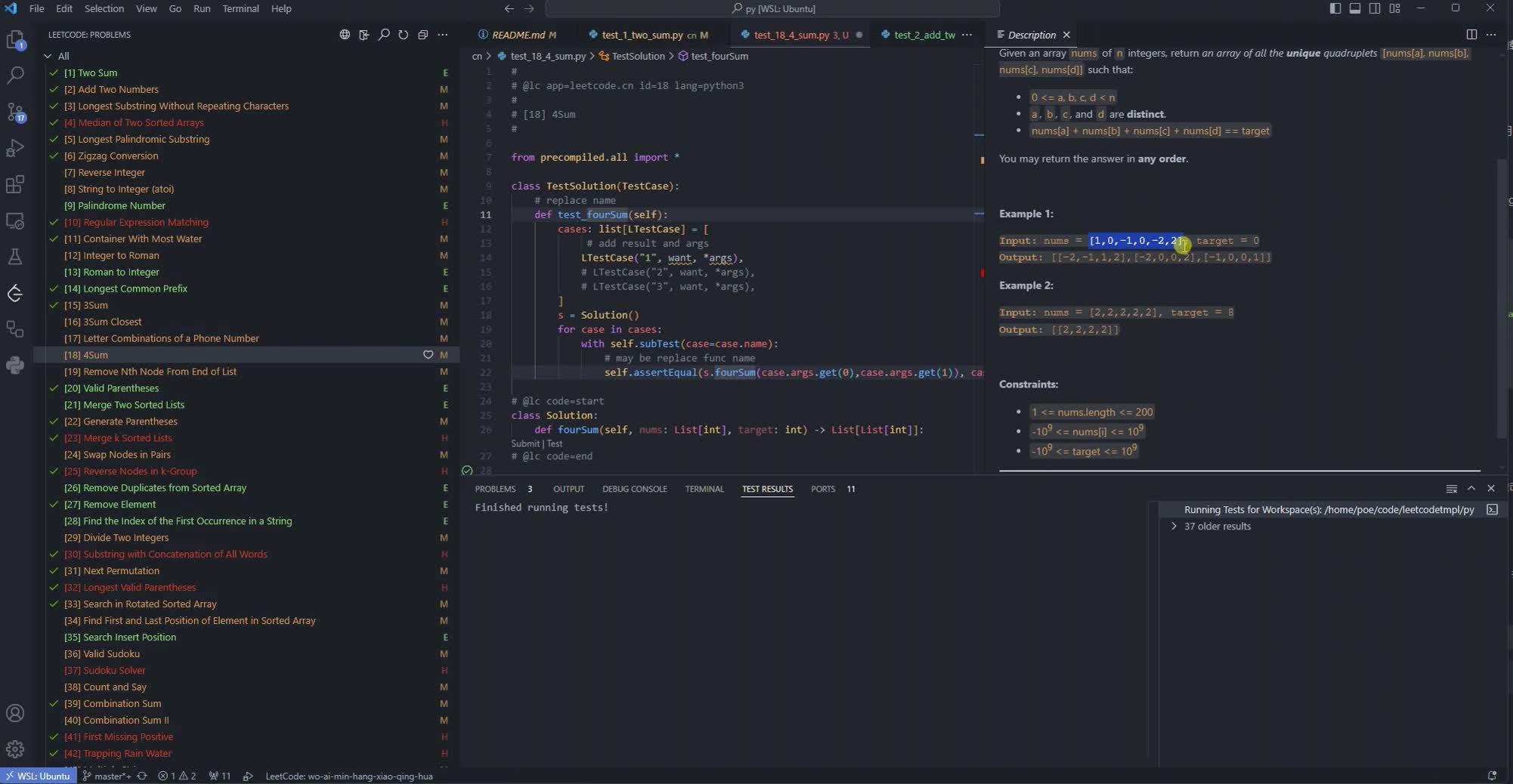Toggle the secondary side bar visibility
1513x784 pixels.
tap(1375, 8)
